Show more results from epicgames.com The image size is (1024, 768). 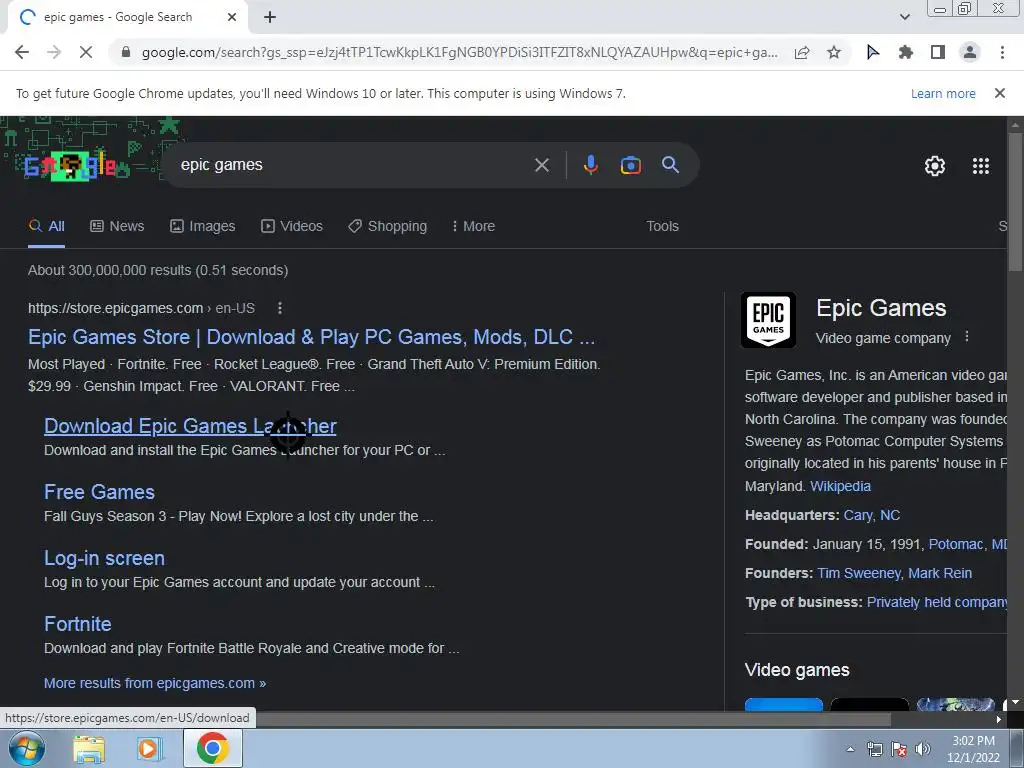click(155, 683)
